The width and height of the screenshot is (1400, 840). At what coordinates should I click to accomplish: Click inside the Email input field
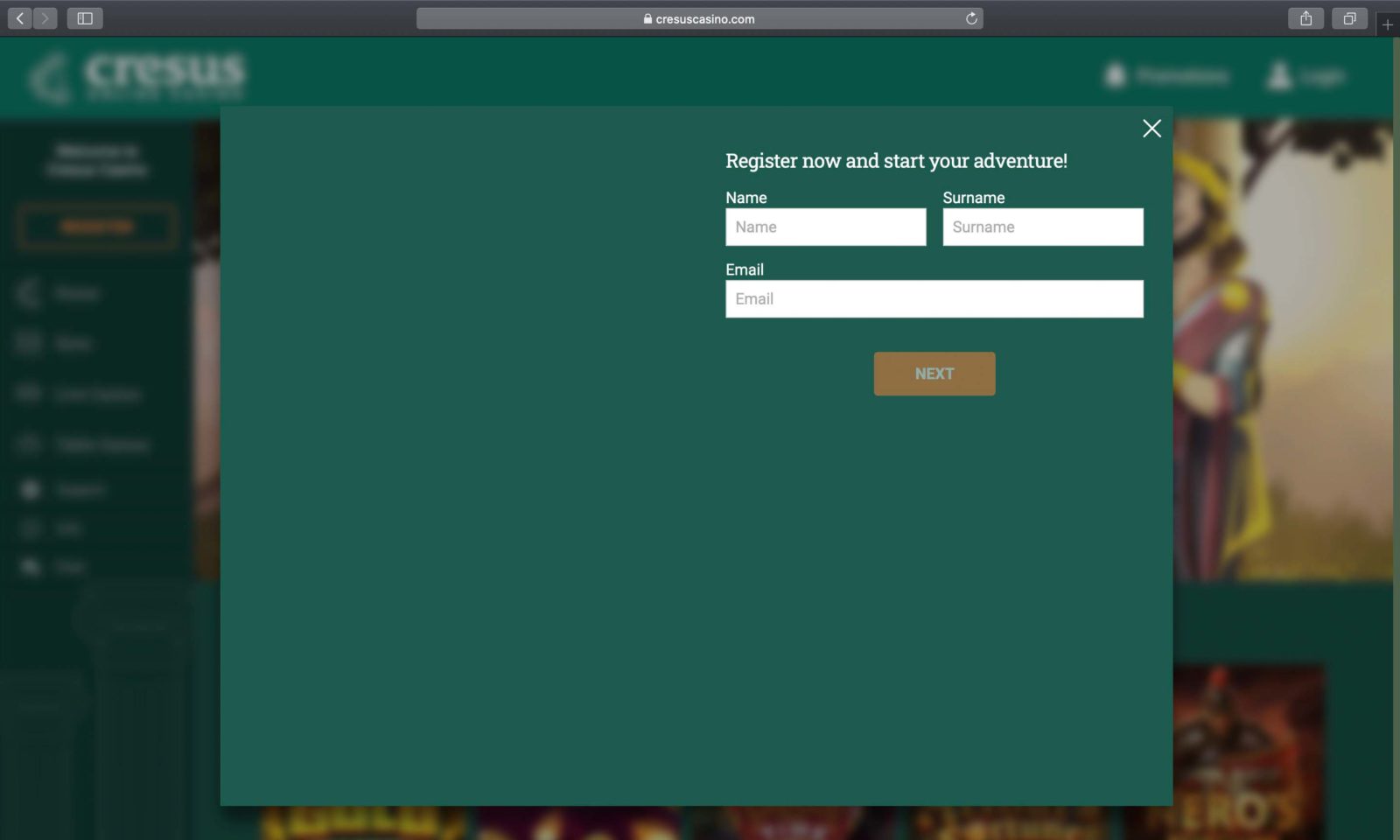tap(934, 298)
